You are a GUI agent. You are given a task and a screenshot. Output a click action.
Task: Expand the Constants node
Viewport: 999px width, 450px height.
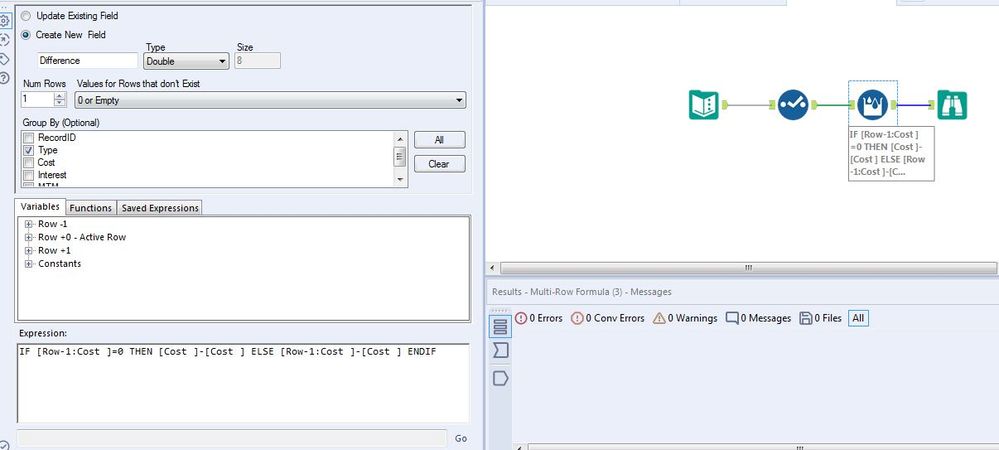pyautogui.click(x=28, y=264)
